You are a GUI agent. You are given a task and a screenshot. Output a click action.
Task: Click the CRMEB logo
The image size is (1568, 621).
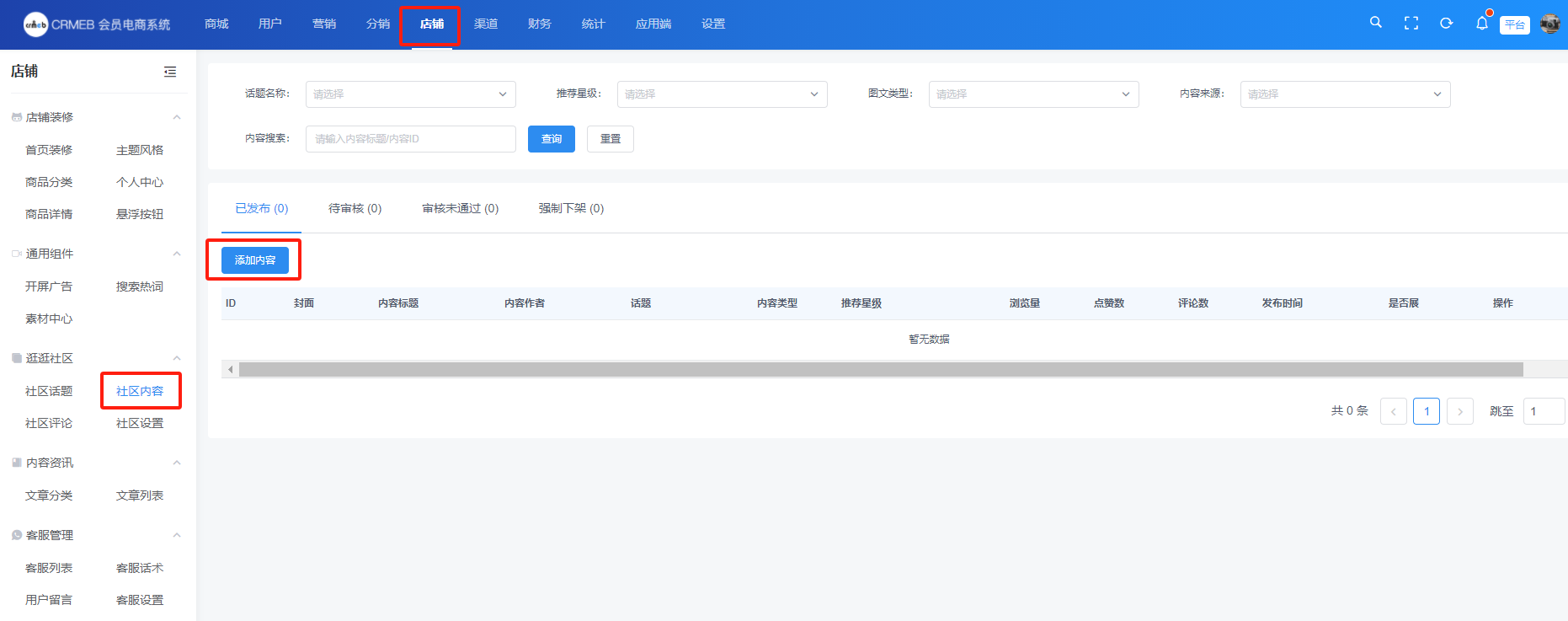pos(36,24)
